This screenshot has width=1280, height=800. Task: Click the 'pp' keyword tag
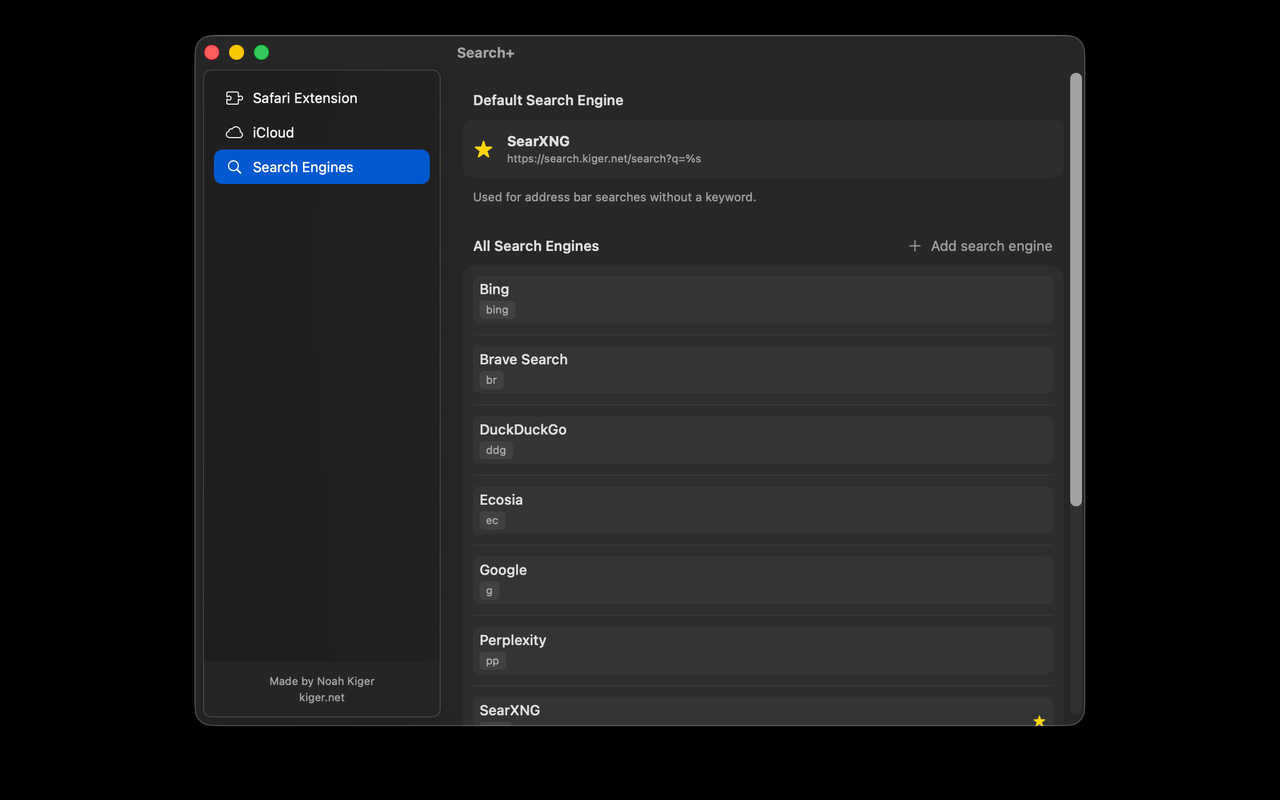492,661
